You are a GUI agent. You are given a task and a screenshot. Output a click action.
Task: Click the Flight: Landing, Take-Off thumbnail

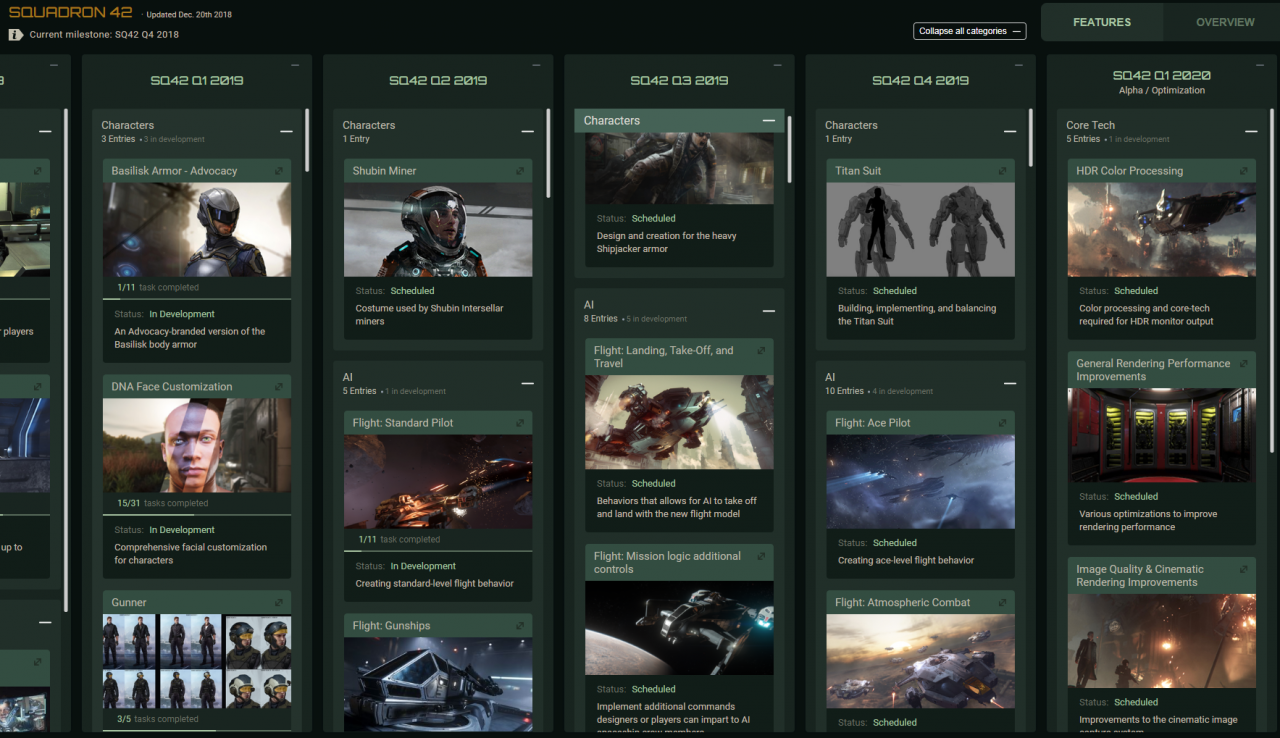point(679,422)
